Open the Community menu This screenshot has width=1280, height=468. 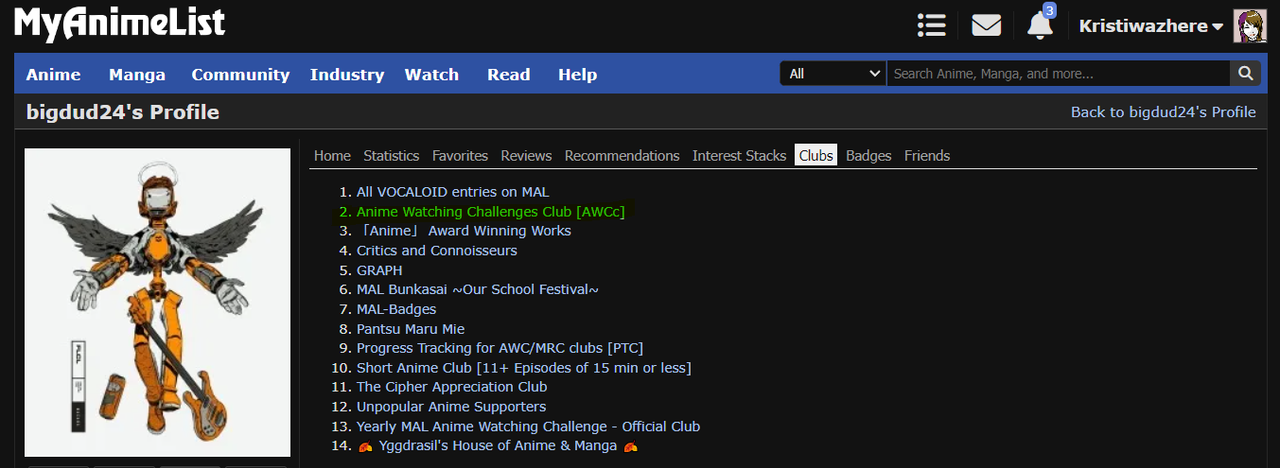pos(240,74)
